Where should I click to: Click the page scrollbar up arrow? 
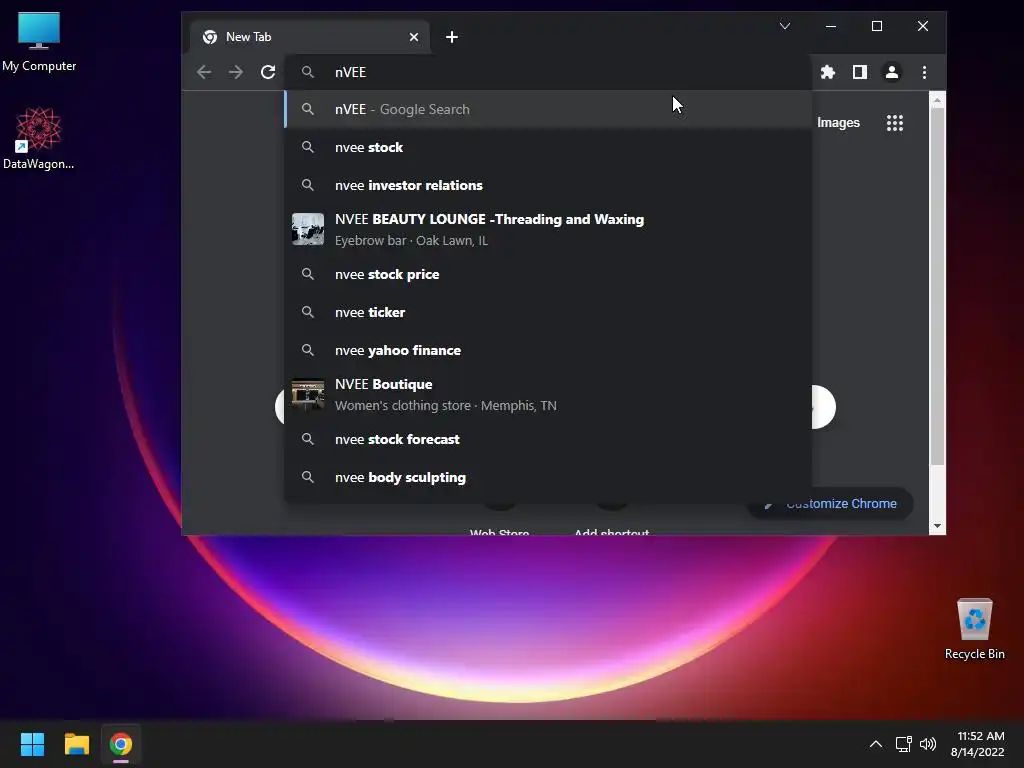click(937, 100)
